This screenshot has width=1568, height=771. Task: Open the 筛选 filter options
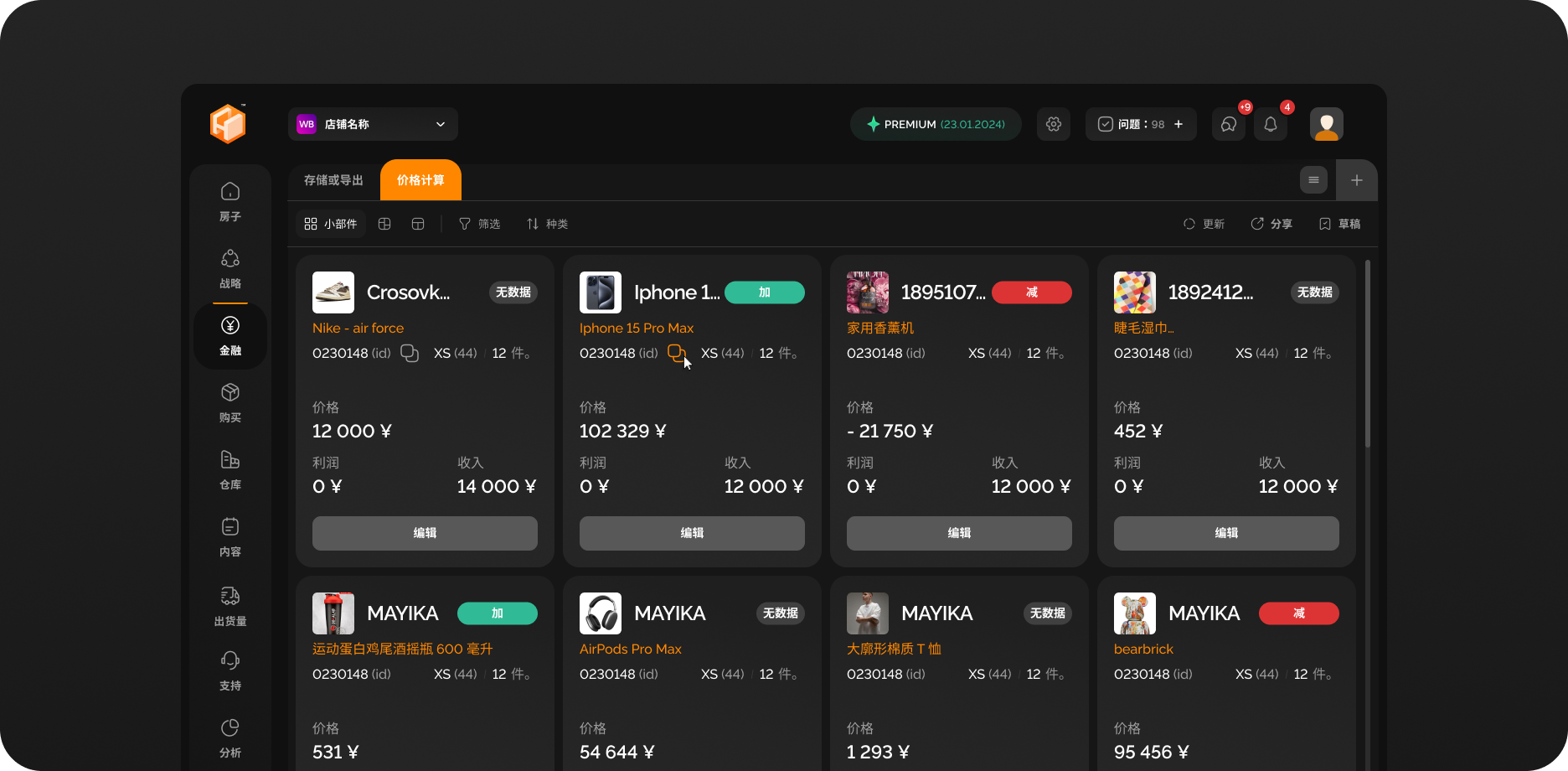pyautogui.click(x=479, y=224)
